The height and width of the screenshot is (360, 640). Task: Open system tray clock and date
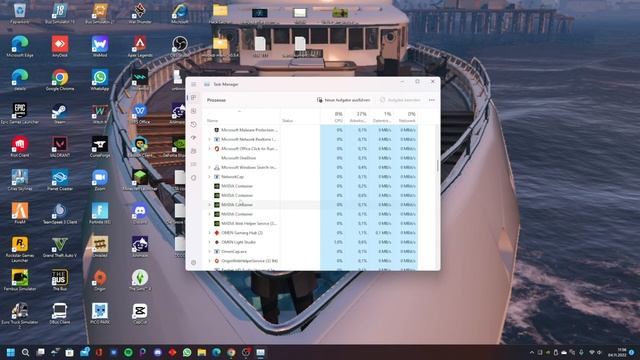coord(618,352)
